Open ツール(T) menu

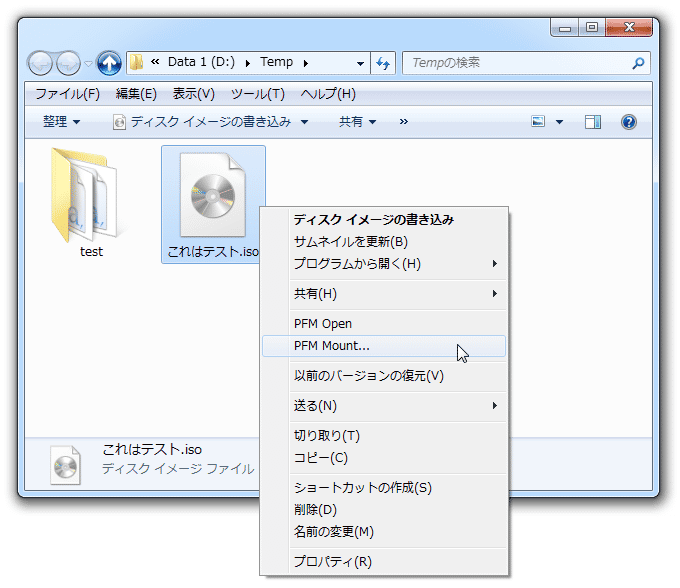coord(258,94)
